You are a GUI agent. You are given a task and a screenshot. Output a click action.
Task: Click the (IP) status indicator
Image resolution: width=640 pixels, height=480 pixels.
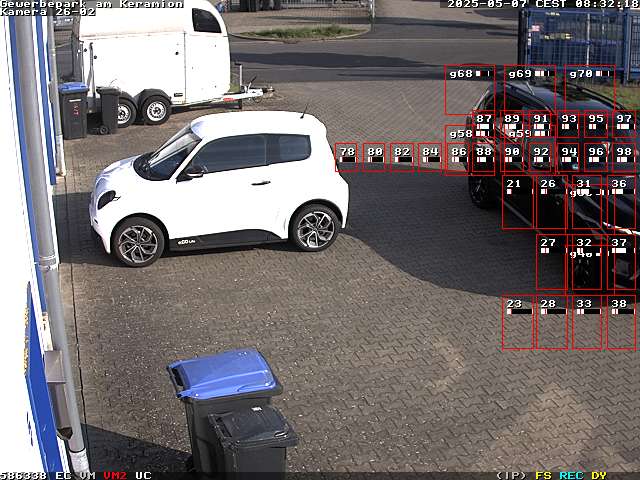[511, 476]
